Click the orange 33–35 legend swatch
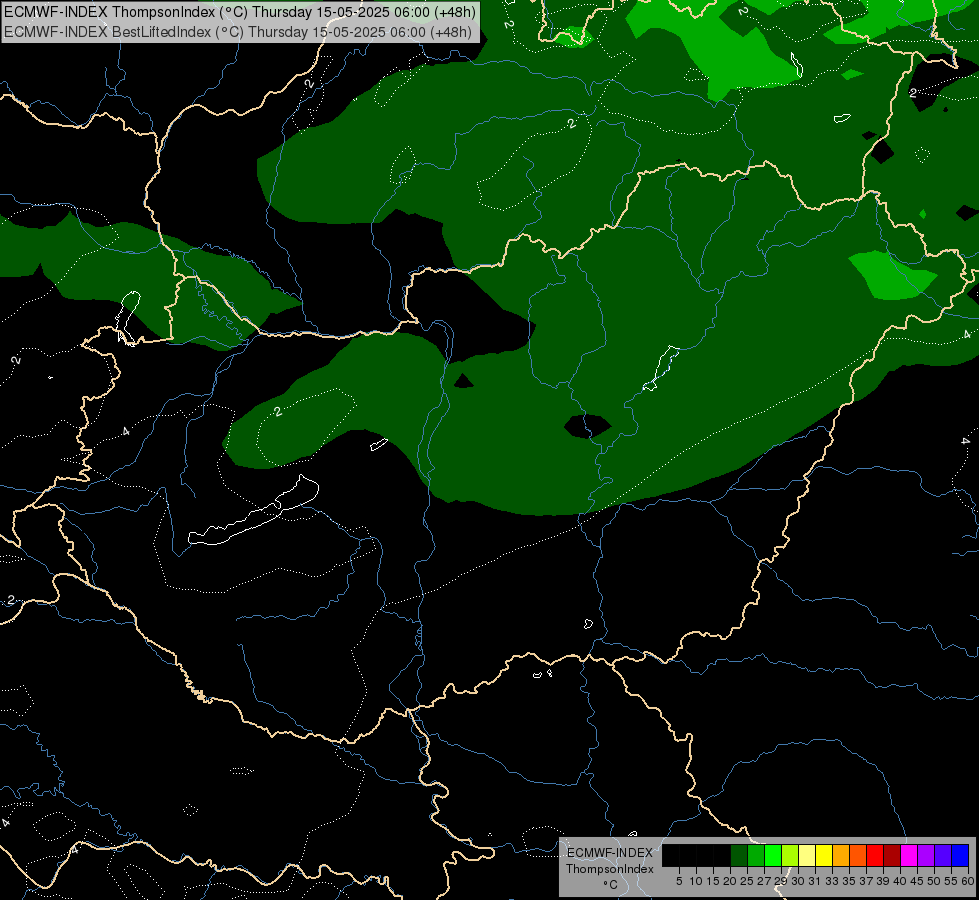This screenshot has width=979, height=900. click(x=841, y=855)
